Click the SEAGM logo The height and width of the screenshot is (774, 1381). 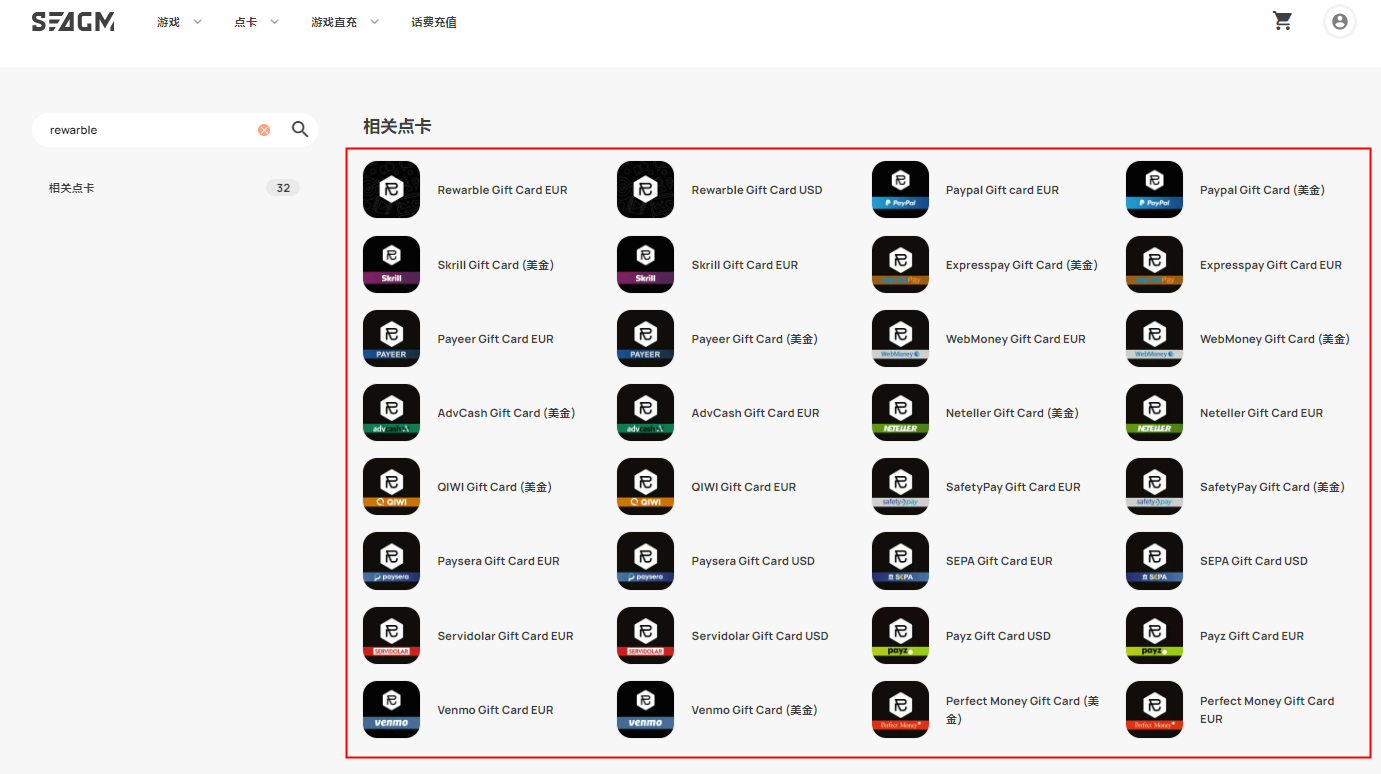73,22
